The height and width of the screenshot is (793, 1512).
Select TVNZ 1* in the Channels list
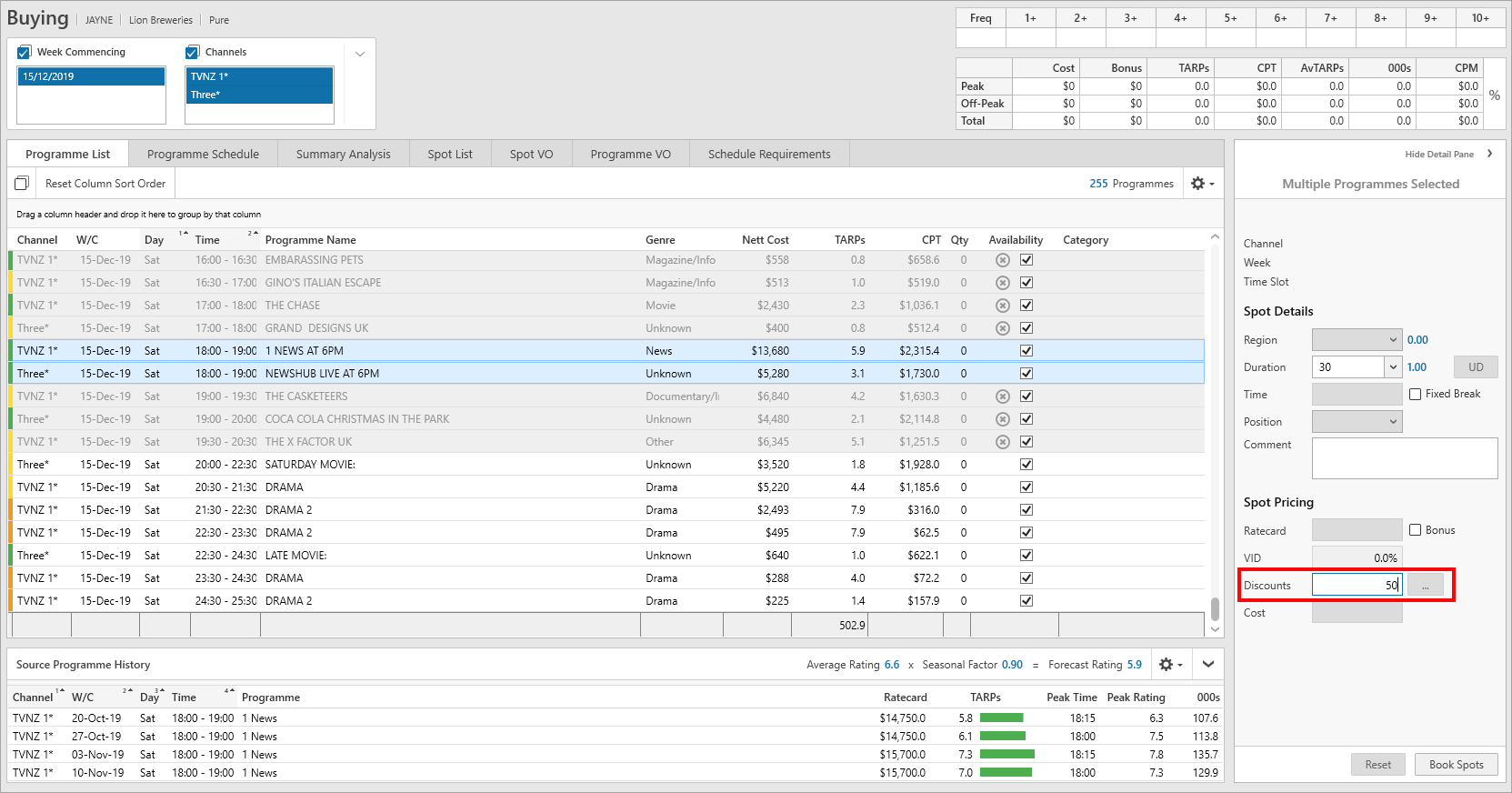[x=260, y=76]
